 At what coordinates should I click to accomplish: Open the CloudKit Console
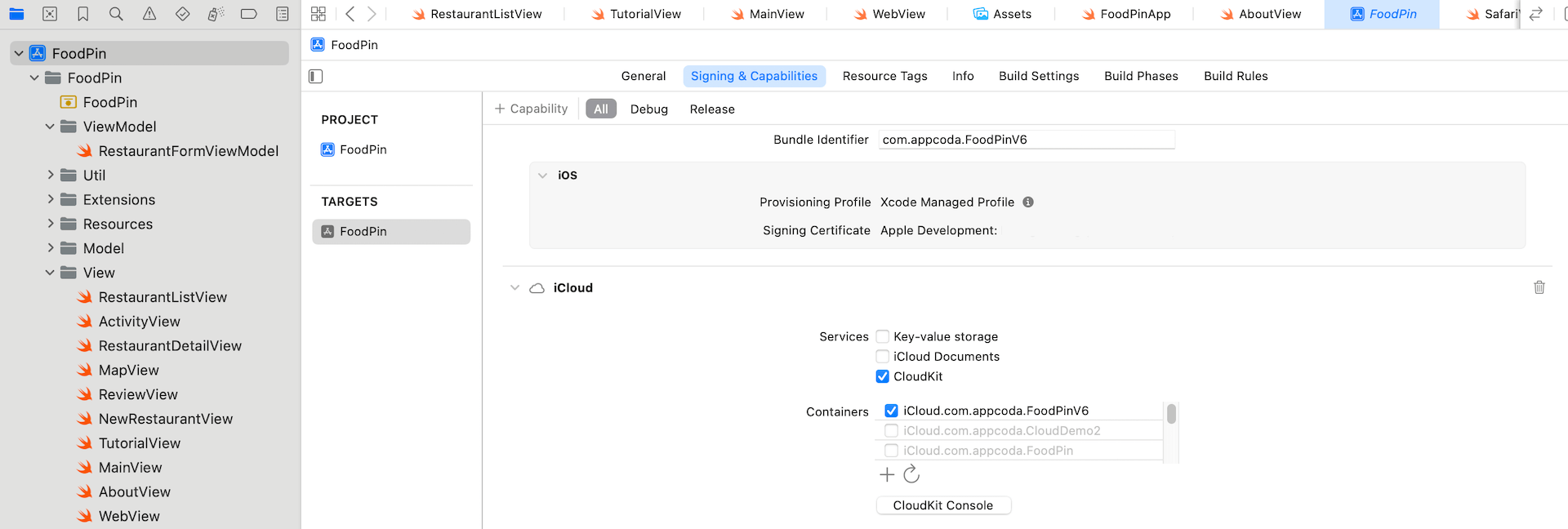pos(942,505)
